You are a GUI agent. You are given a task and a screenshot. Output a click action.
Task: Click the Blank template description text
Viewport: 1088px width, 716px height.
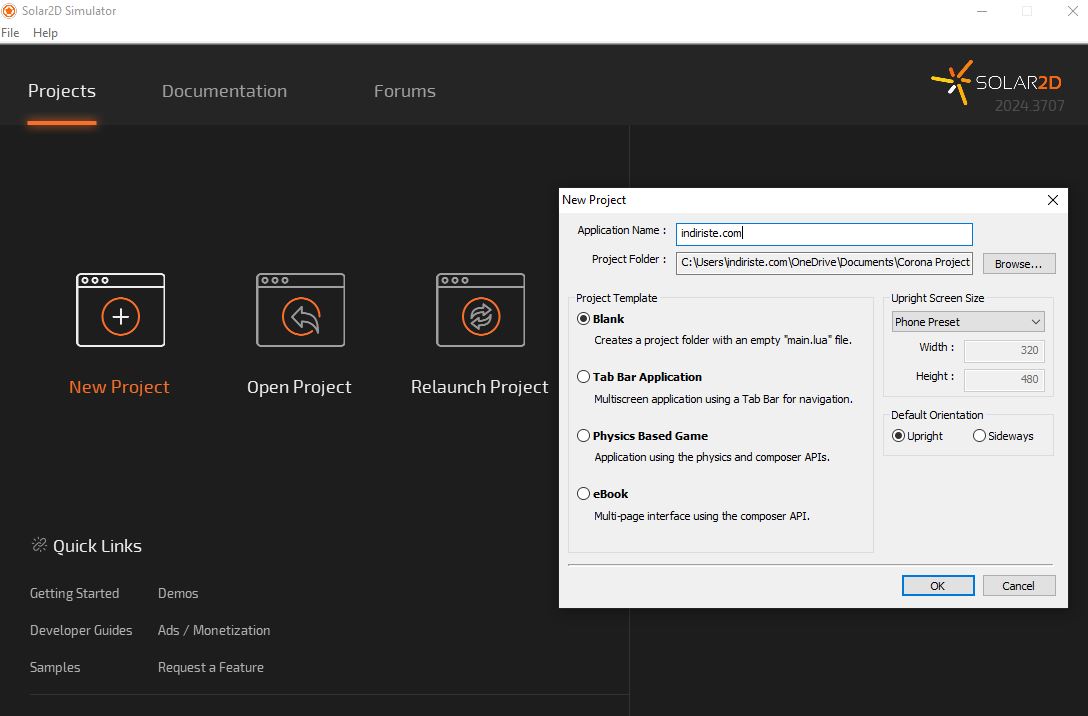[x=723, y=340]
